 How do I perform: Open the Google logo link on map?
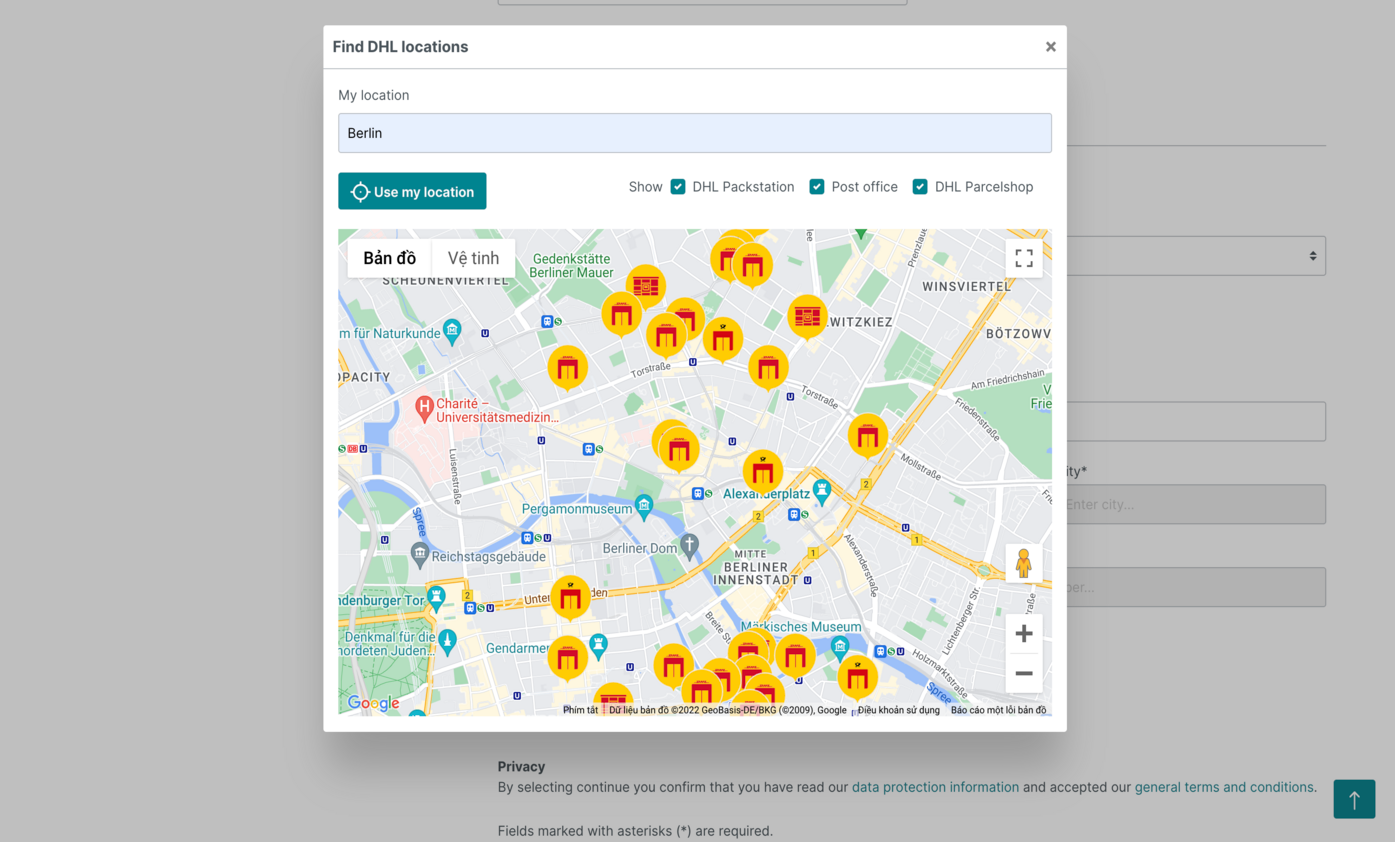click(373, 703)
